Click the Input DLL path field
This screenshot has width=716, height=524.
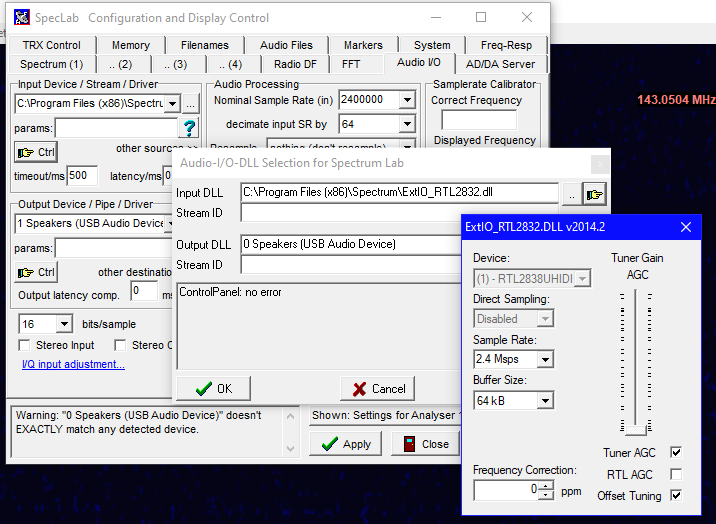[x=399, y=192]
